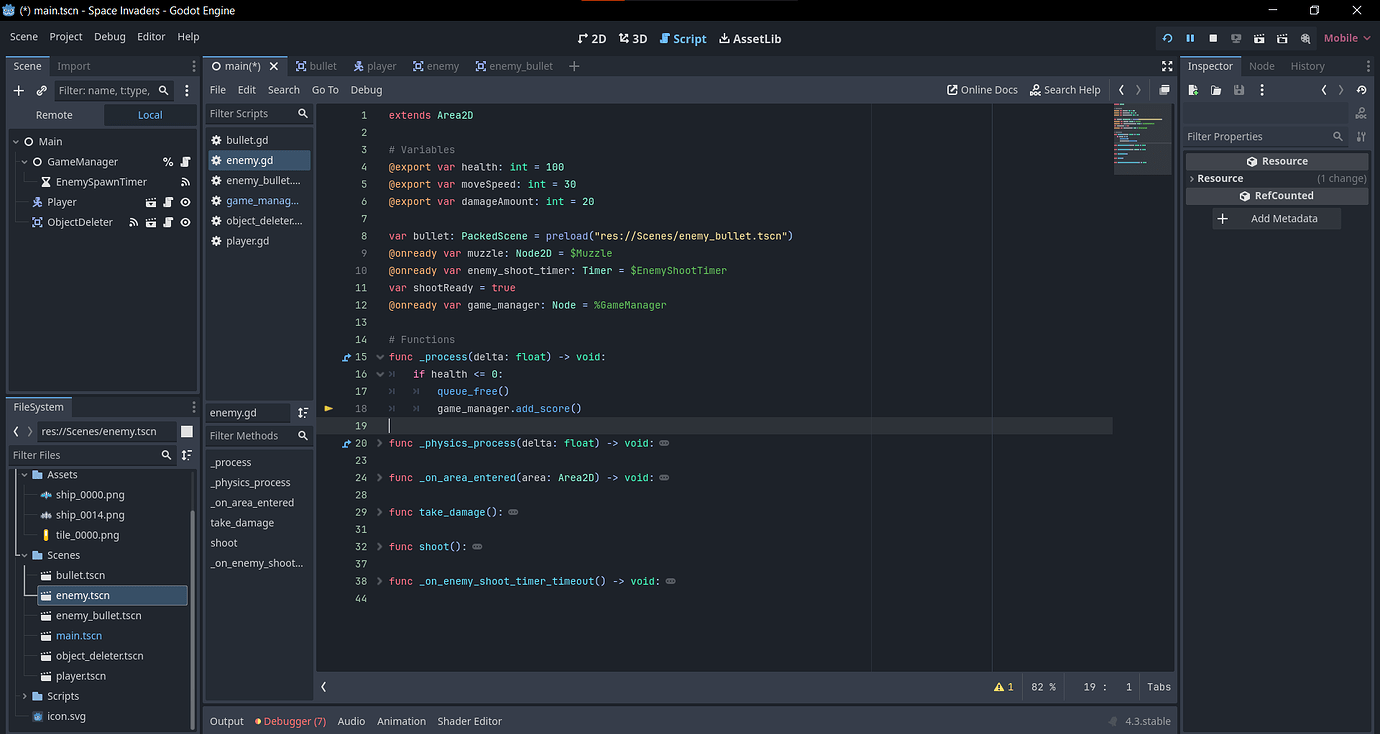The height and width of the screenshot is (734, 1380).
Task: Open the Project menu
Action: click(66, 37)
